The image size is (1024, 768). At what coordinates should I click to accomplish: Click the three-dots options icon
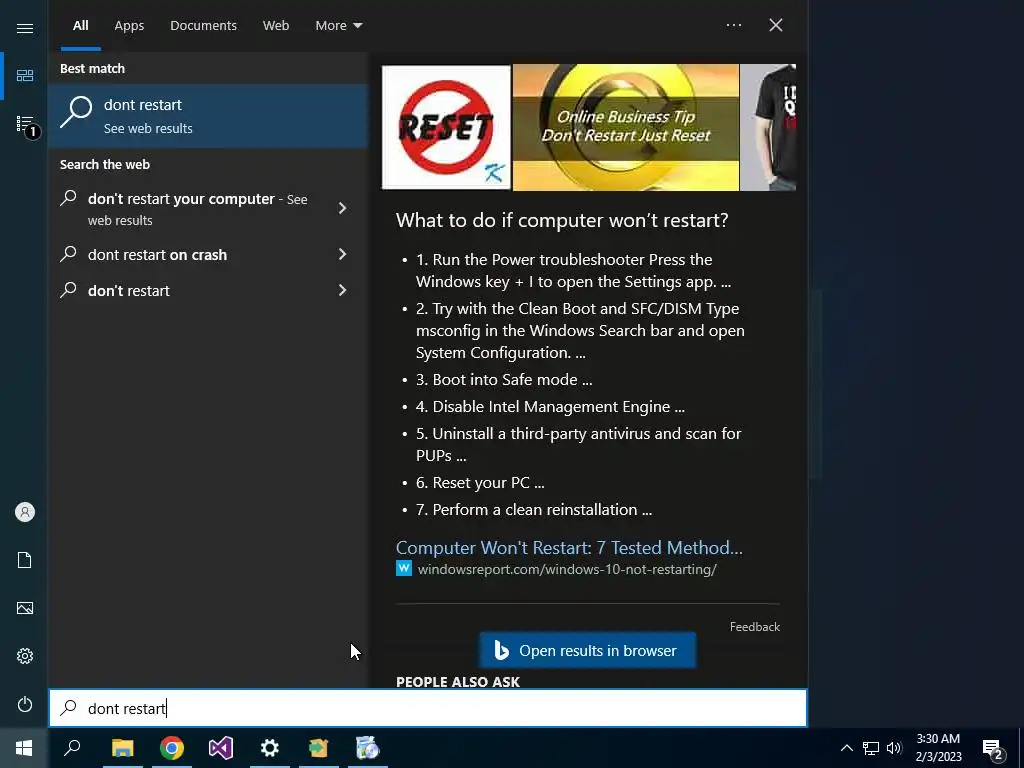point(734,25)
